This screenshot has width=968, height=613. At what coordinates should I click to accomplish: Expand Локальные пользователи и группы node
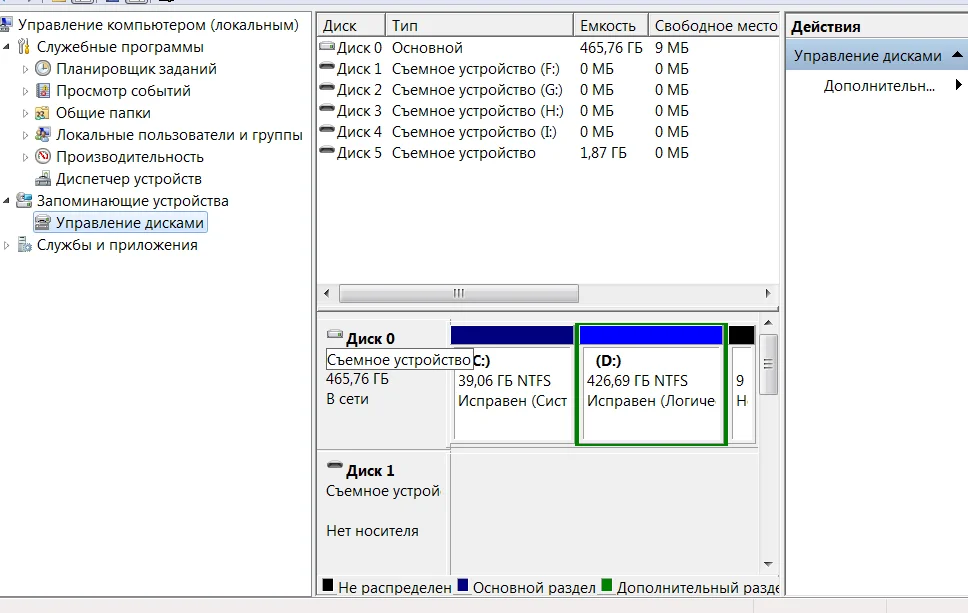[x=25, y=135]
